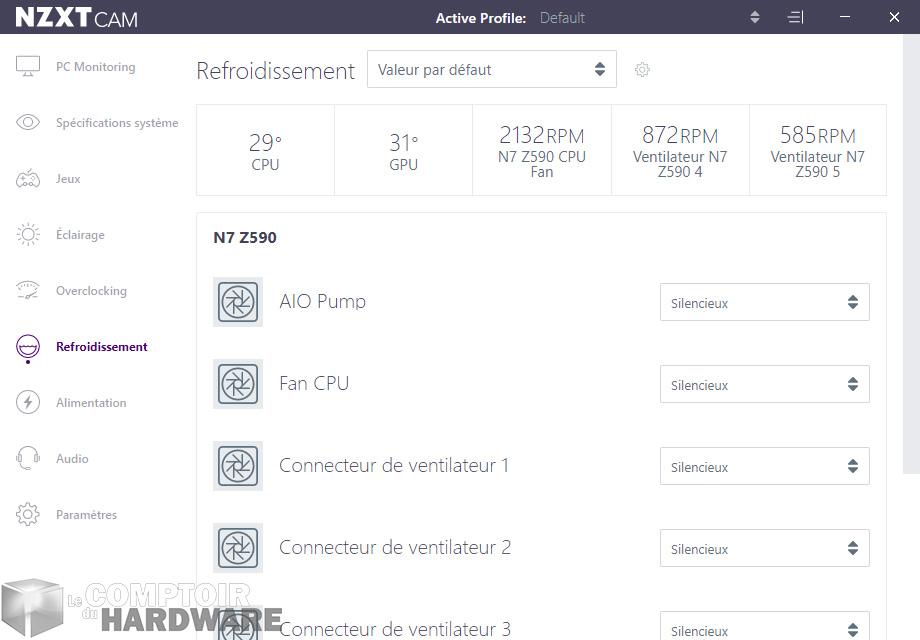Click the AIO Pump fan icon
The height and width of the screenshot is (640, 920).
pos(238,302)
